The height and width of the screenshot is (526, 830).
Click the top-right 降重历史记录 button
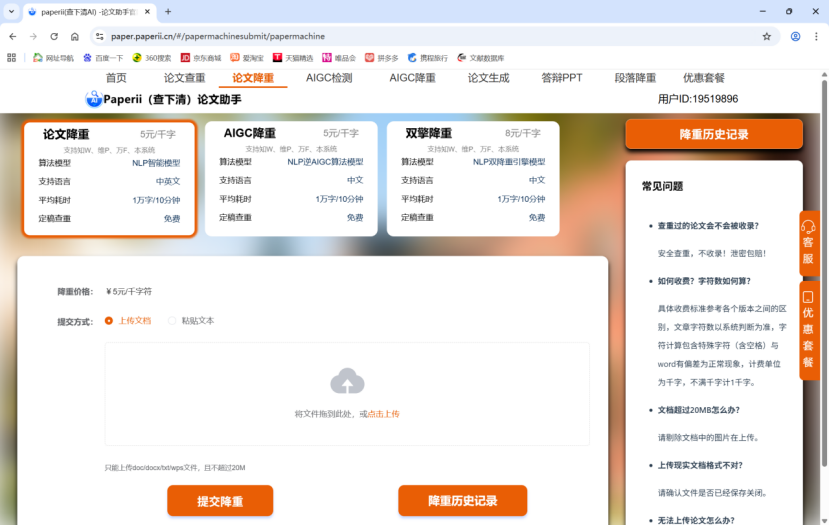(714, 134)
